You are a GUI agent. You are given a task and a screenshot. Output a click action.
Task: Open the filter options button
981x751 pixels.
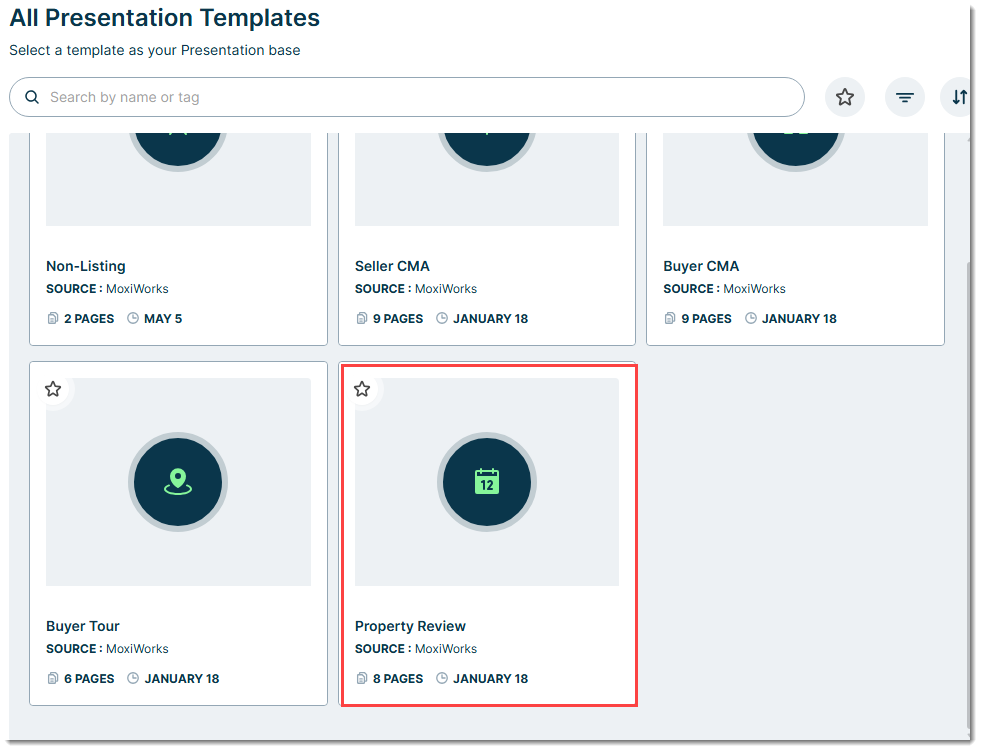905,97
